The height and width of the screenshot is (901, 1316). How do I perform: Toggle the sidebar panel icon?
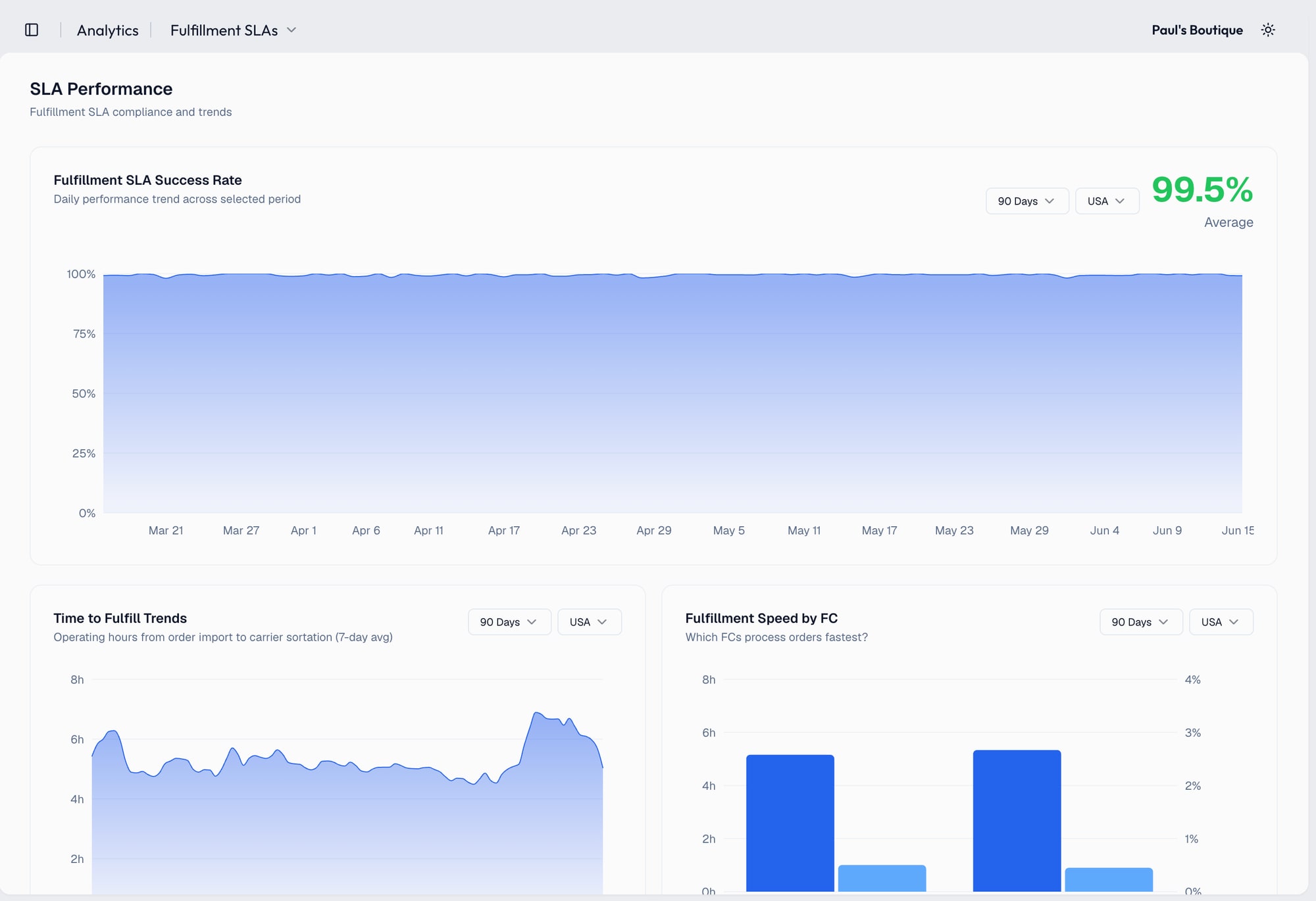tap(32, 30)
